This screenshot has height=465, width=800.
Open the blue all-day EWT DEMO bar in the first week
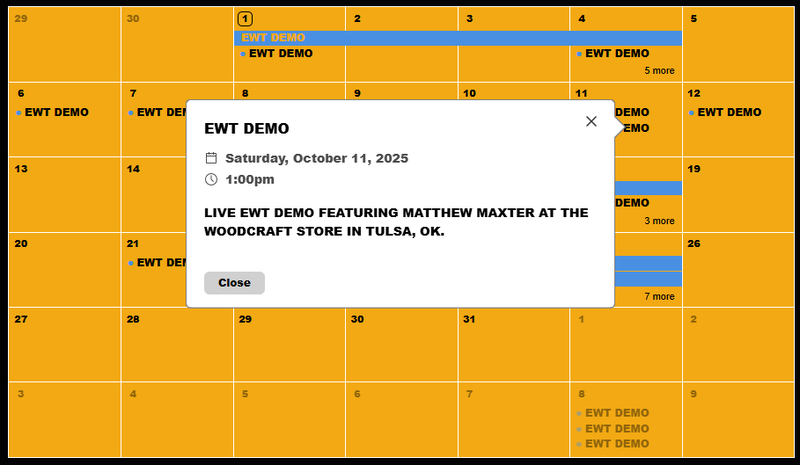point(458,38)
